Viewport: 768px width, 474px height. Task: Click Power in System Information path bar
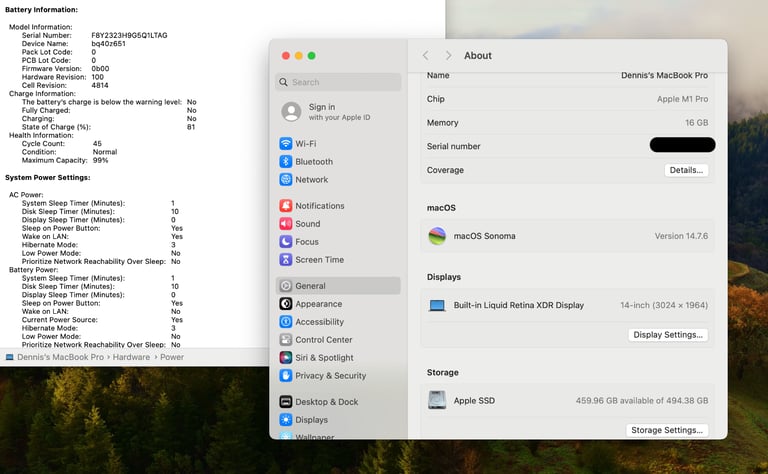(x=172, y=357)
